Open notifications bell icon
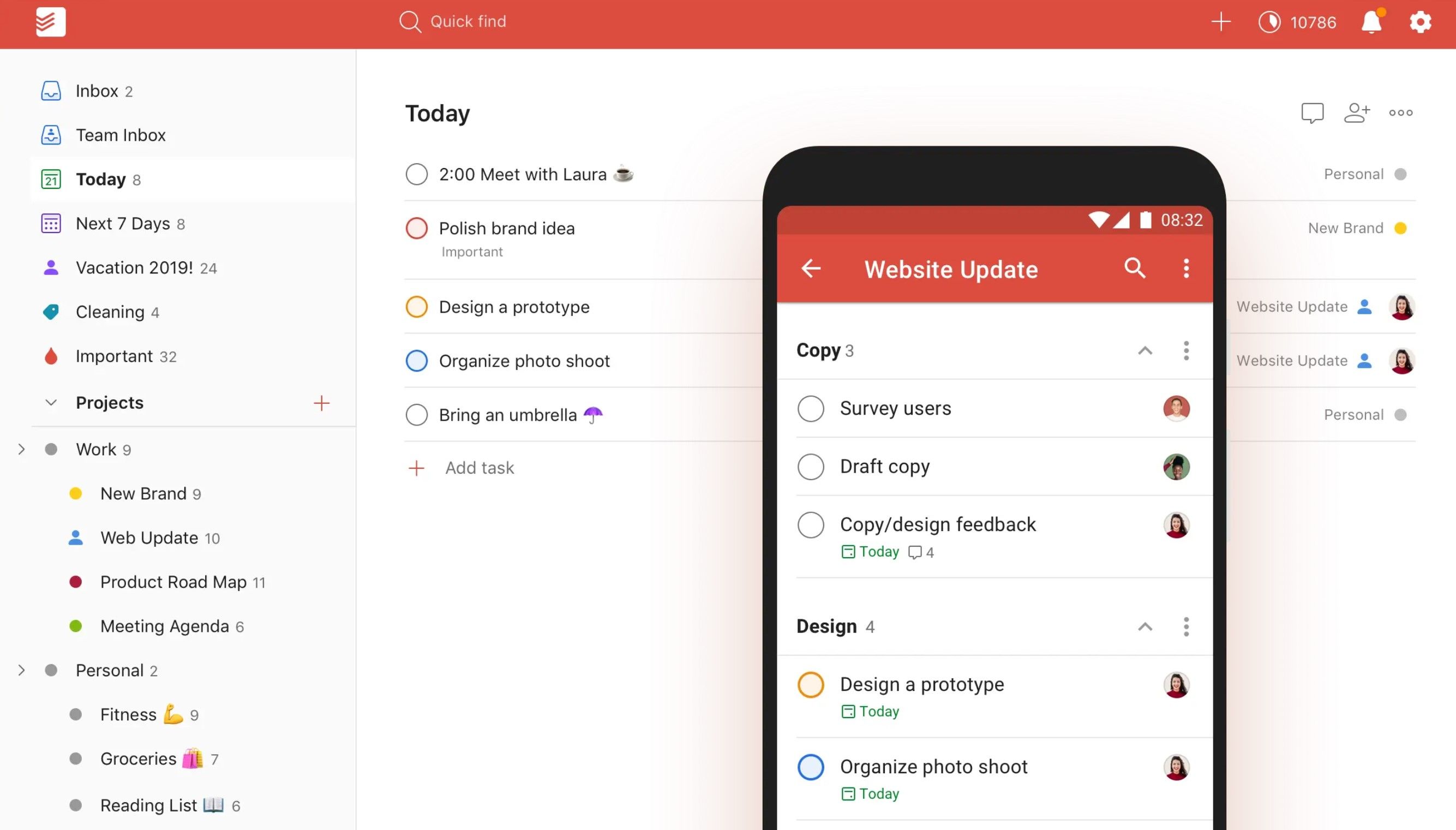This screenshot has width=1456, height=830. coord(1375,22)
